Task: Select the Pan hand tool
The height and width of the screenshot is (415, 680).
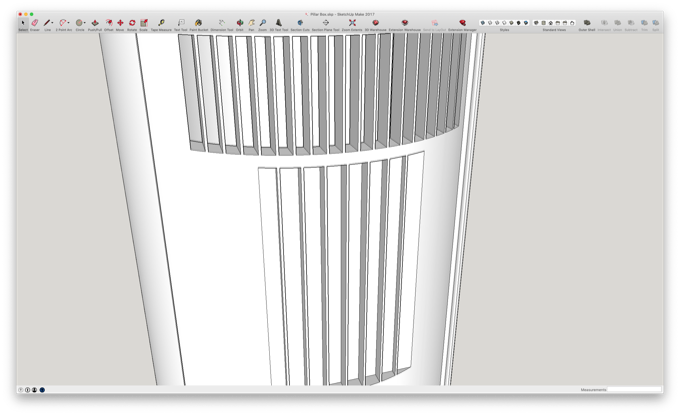Action: point(251,23)
